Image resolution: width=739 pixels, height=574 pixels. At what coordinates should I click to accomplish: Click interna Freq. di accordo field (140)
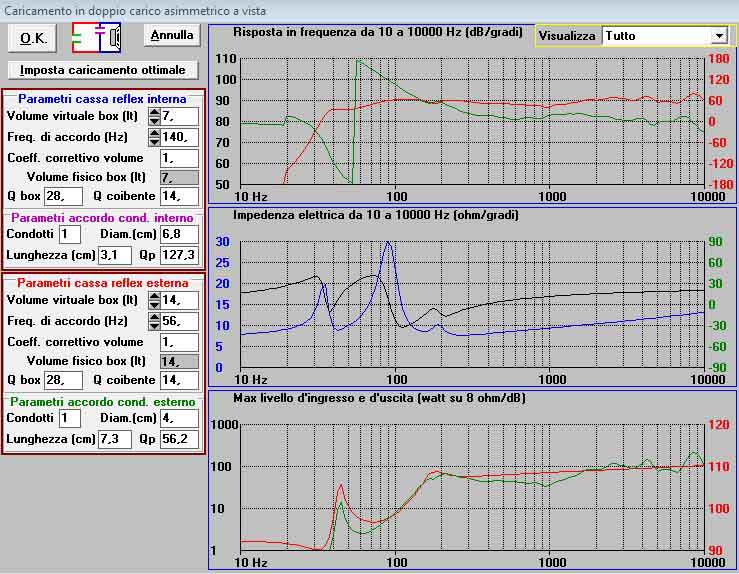click(180, 137)
